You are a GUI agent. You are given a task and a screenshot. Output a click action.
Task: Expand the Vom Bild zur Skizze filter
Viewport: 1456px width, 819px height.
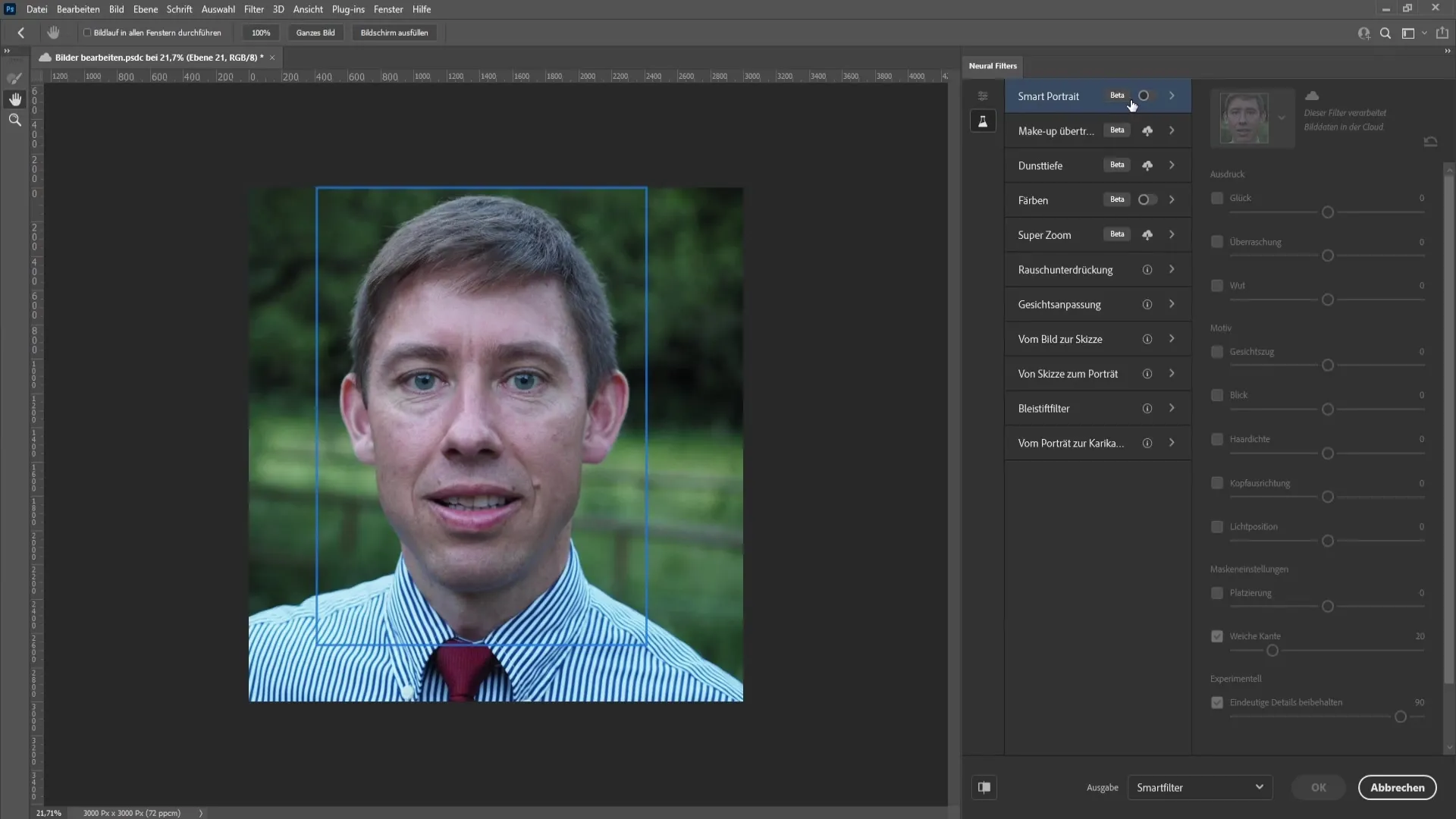coord(1175,339)
